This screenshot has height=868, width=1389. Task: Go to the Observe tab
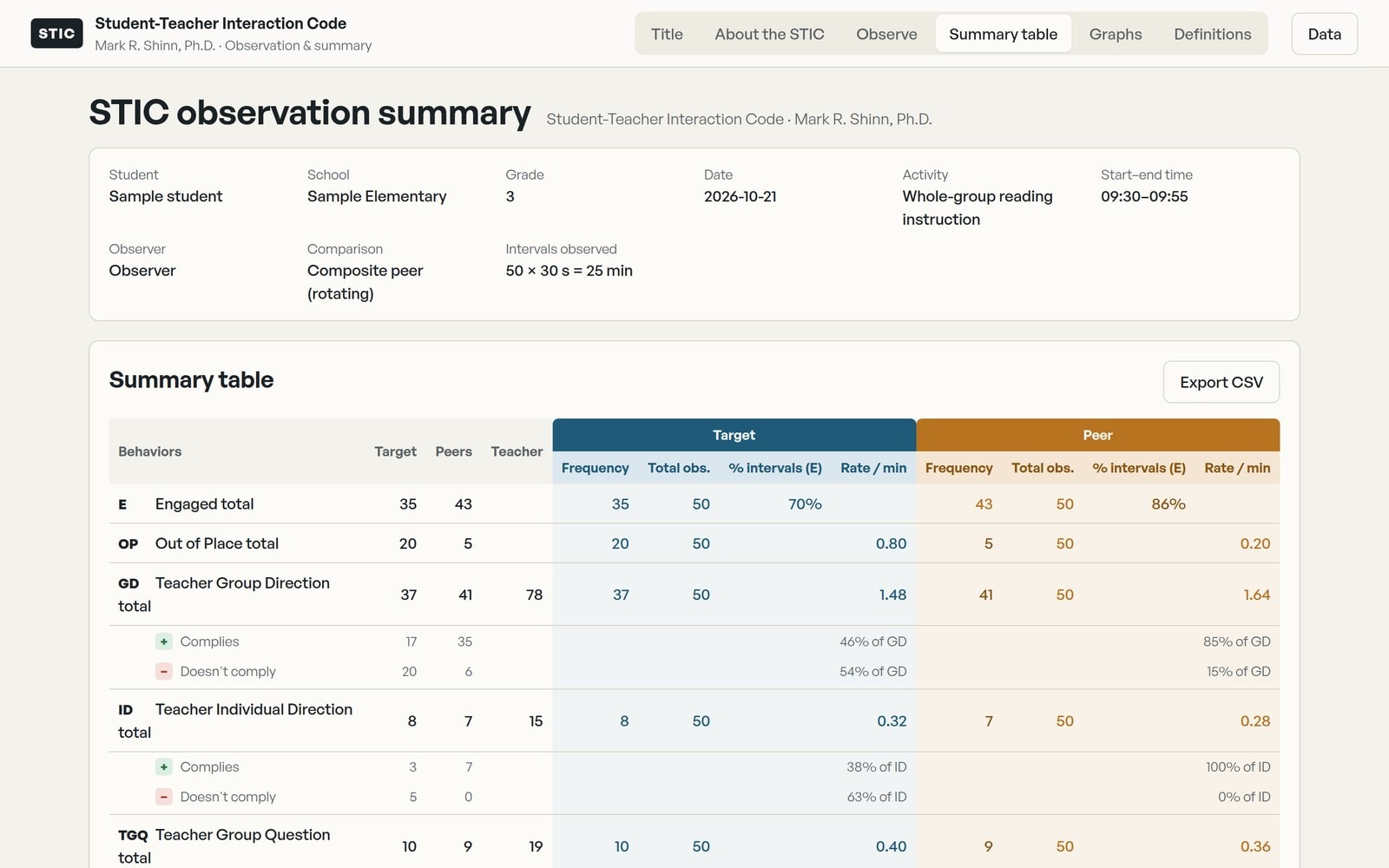click(x=886, y=34)
